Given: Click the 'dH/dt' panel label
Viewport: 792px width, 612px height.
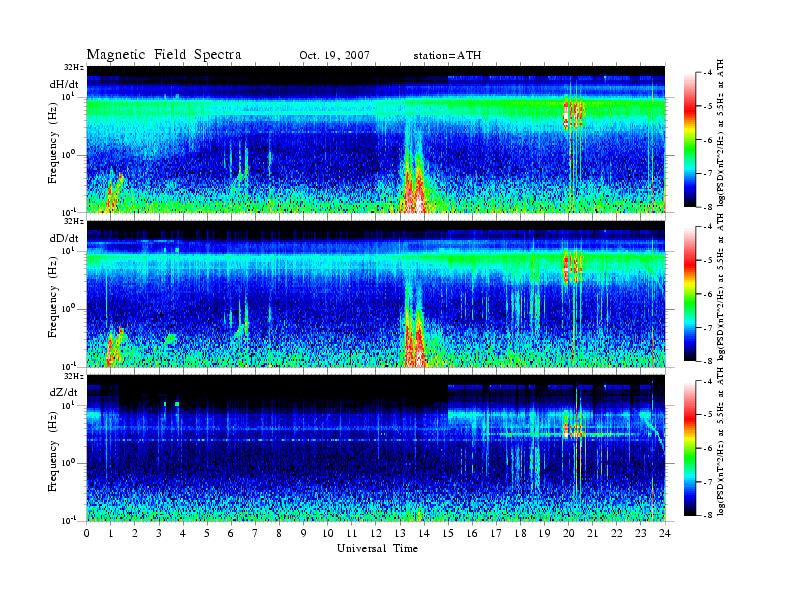Looking at the screenshot, I should pyautogui.click(x=64, y=84).
